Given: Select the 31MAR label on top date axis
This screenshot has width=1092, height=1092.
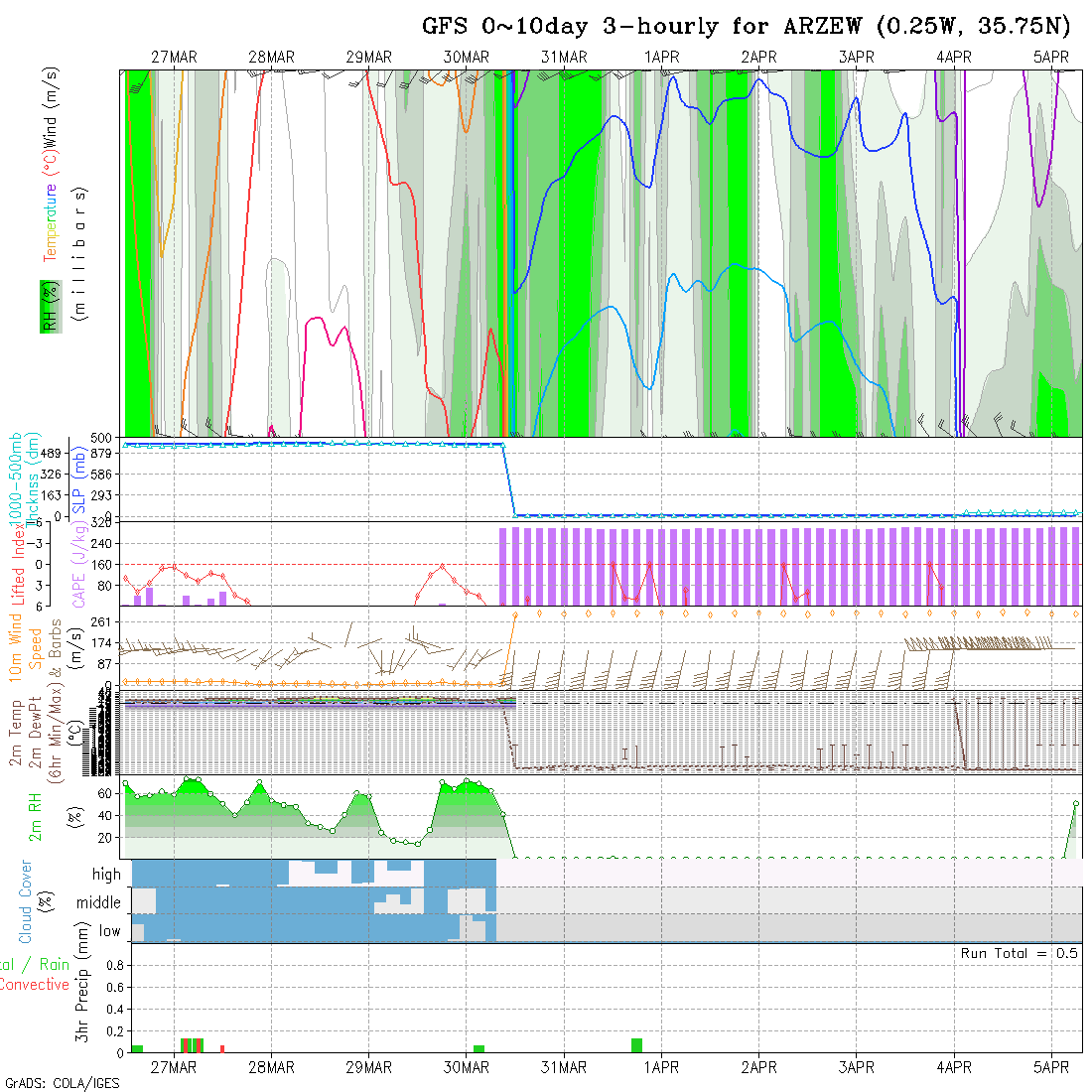Looking at the screenshot, I should click(x=564, y=58).
